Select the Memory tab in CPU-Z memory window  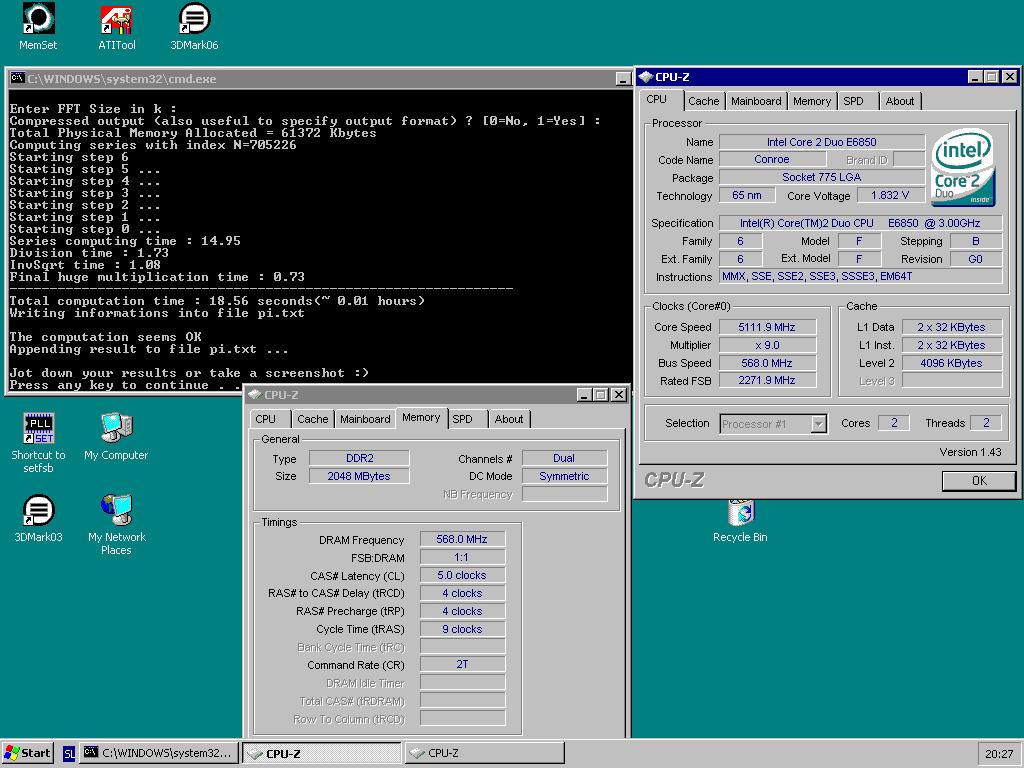click(x=421, y=417)
